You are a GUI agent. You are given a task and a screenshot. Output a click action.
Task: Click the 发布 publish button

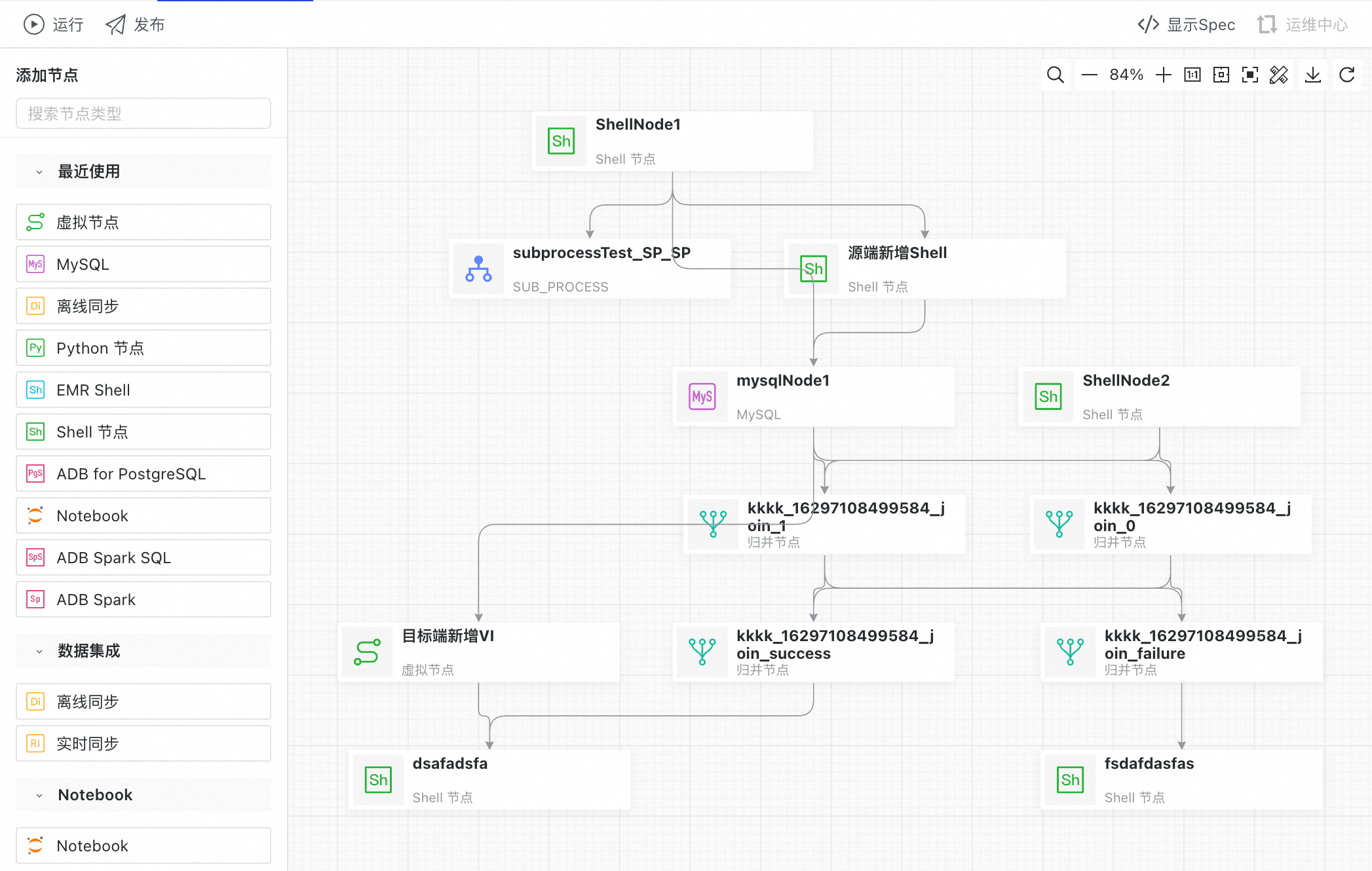click(x=135, y=25)
